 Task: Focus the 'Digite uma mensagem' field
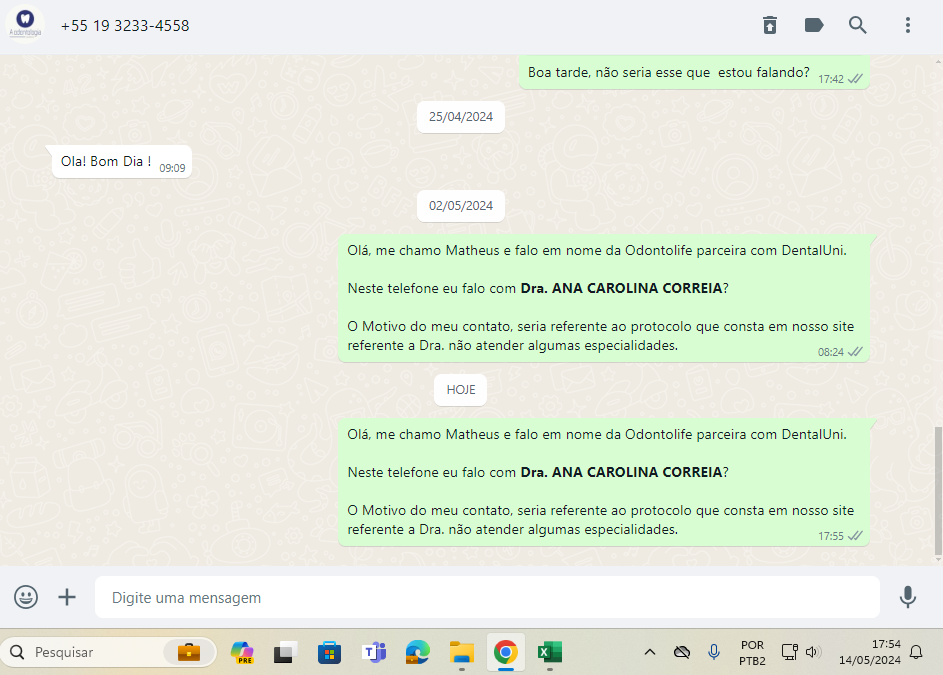pos(487,597)
